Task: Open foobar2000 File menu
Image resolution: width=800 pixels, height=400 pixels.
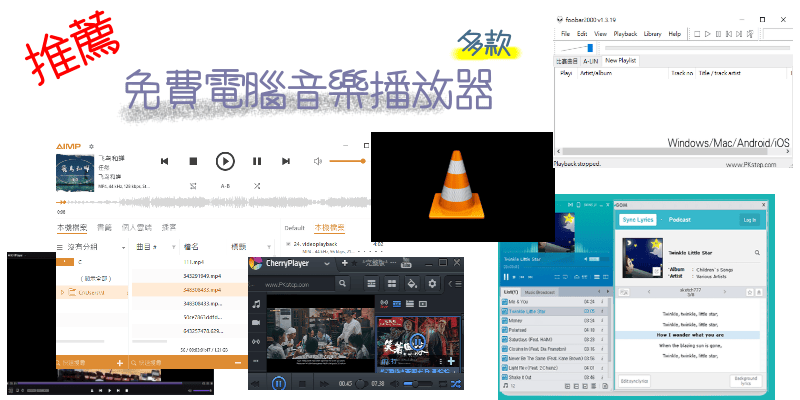Action: [565, 34]
